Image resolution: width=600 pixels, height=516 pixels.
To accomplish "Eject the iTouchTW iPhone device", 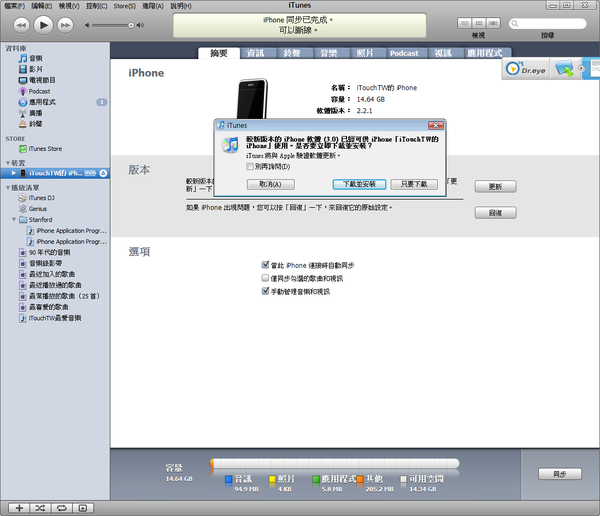I will (x=103, y=173).
